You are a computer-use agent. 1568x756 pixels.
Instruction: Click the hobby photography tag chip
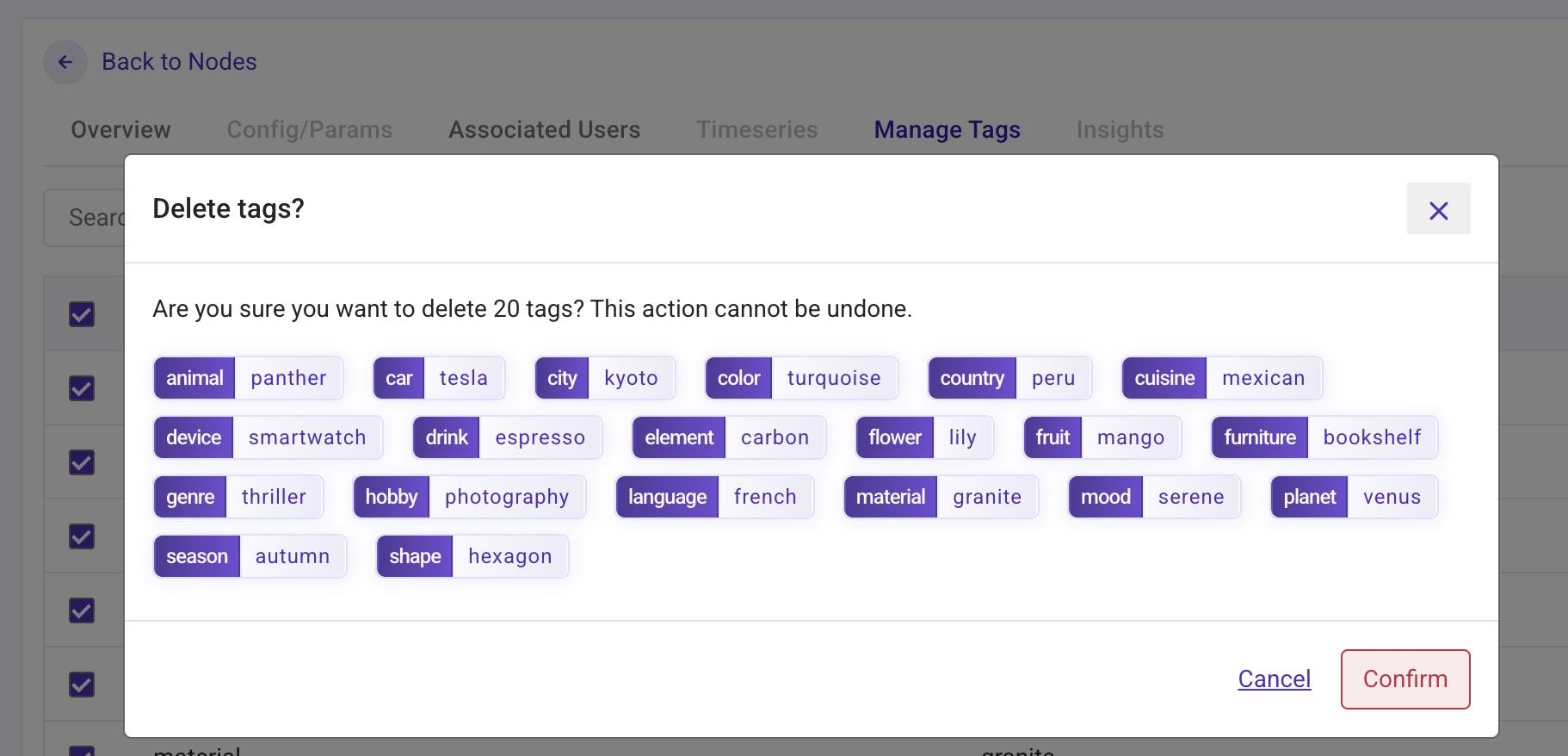tap(469, 497)
